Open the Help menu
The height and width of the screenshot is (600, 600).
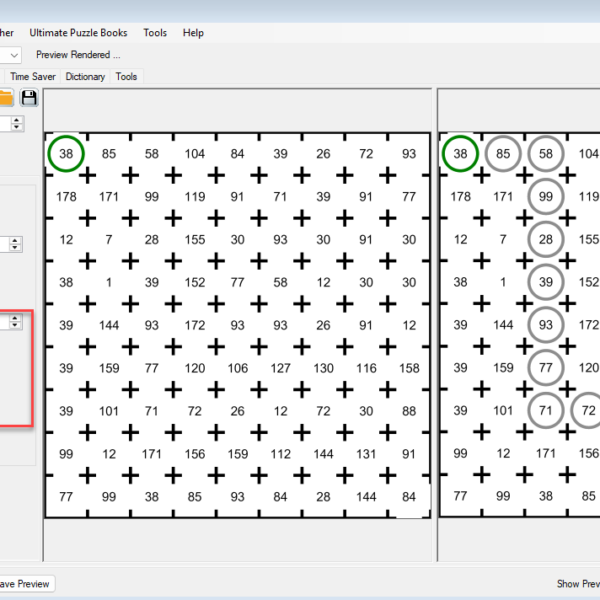pyautogui.click(x=193, y=33)
